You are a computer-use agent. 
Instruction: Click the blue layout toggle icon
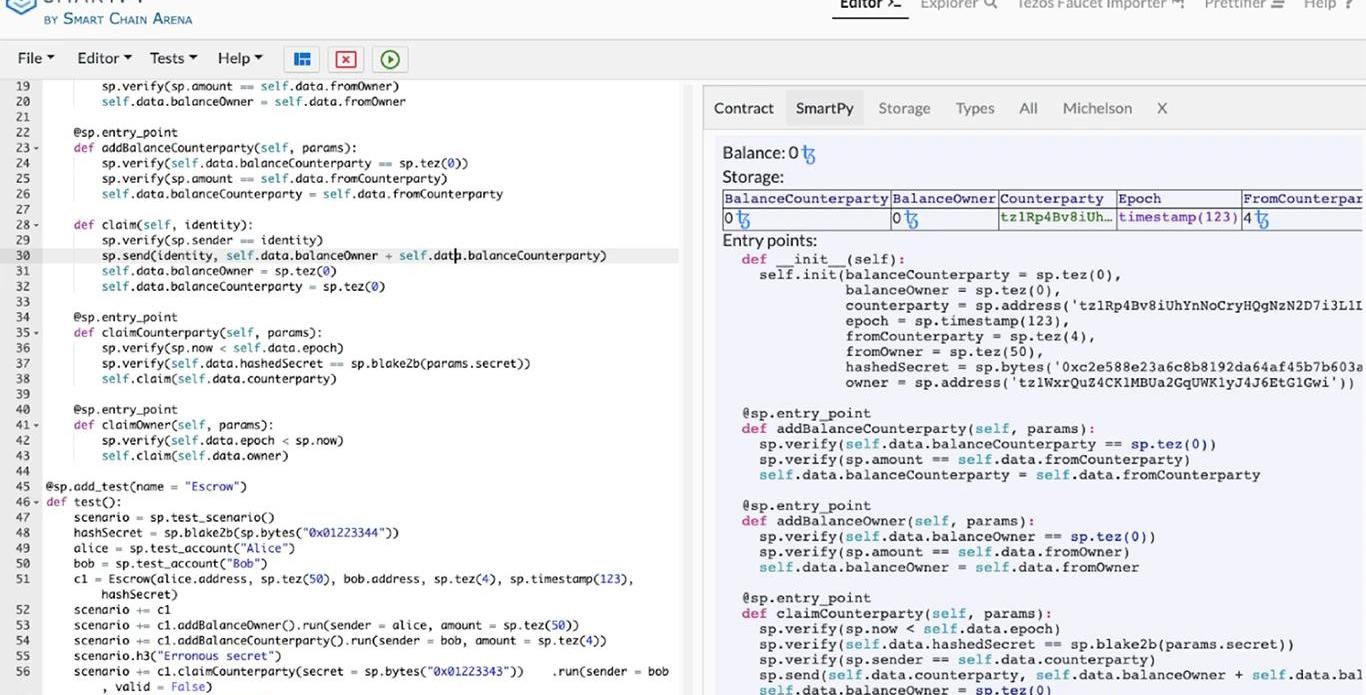(x=302, y=59)
